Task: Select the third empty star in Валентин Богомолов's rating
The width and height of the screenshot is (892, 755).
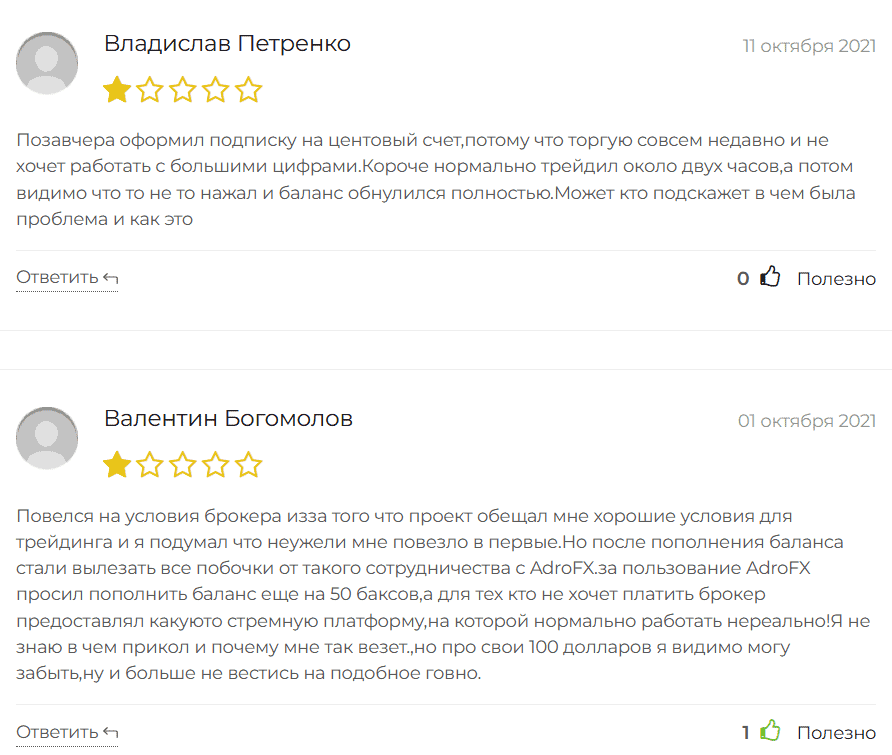Action: [x=183, y=464]
